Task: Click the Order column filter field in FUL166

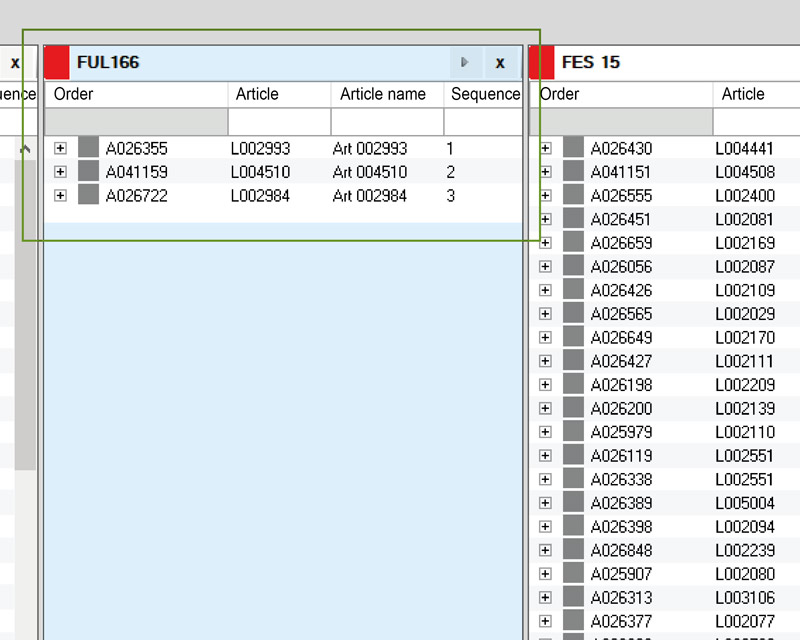Action: click(x=135, y=120)
